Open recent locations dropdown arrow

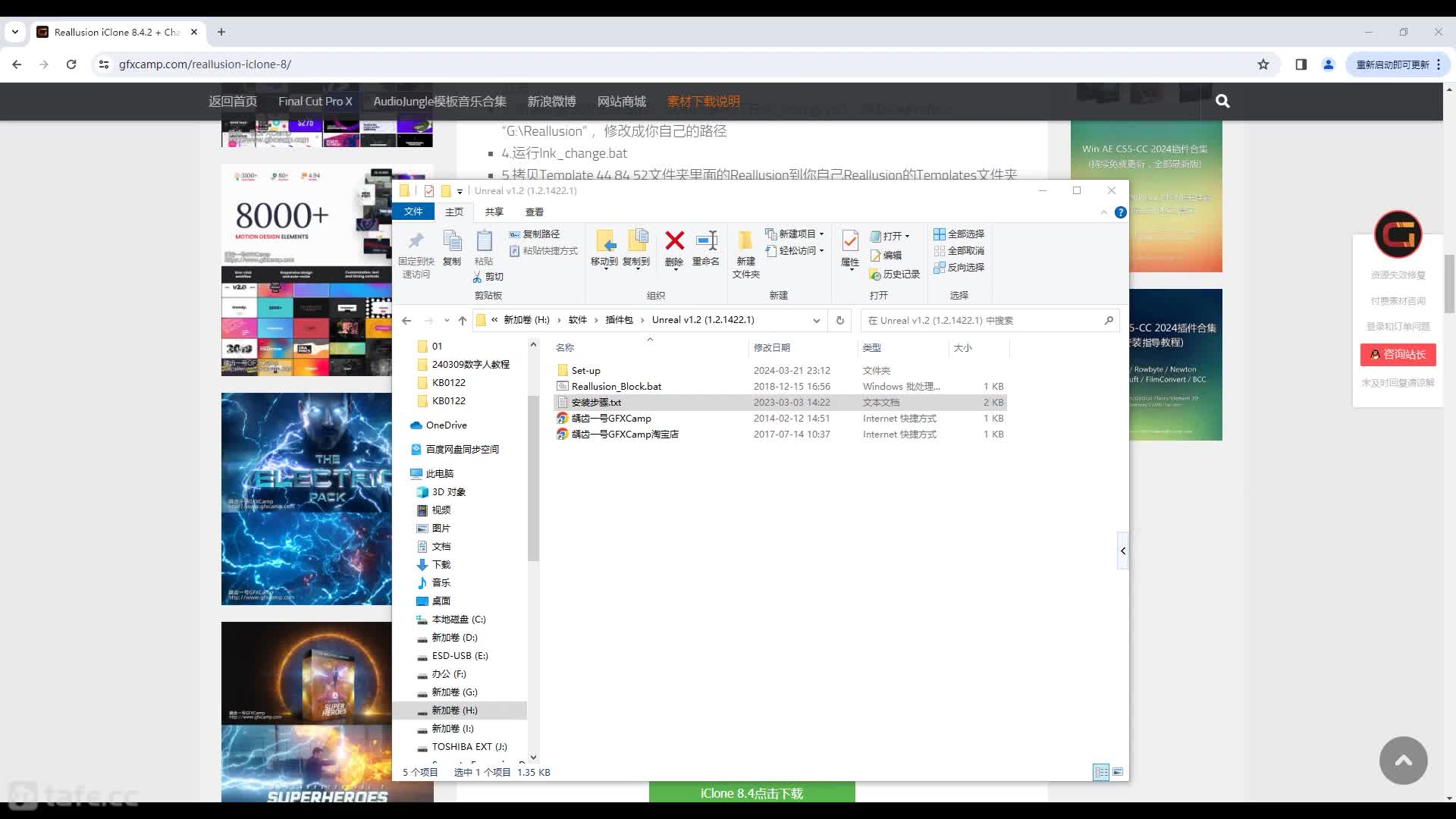447,320
